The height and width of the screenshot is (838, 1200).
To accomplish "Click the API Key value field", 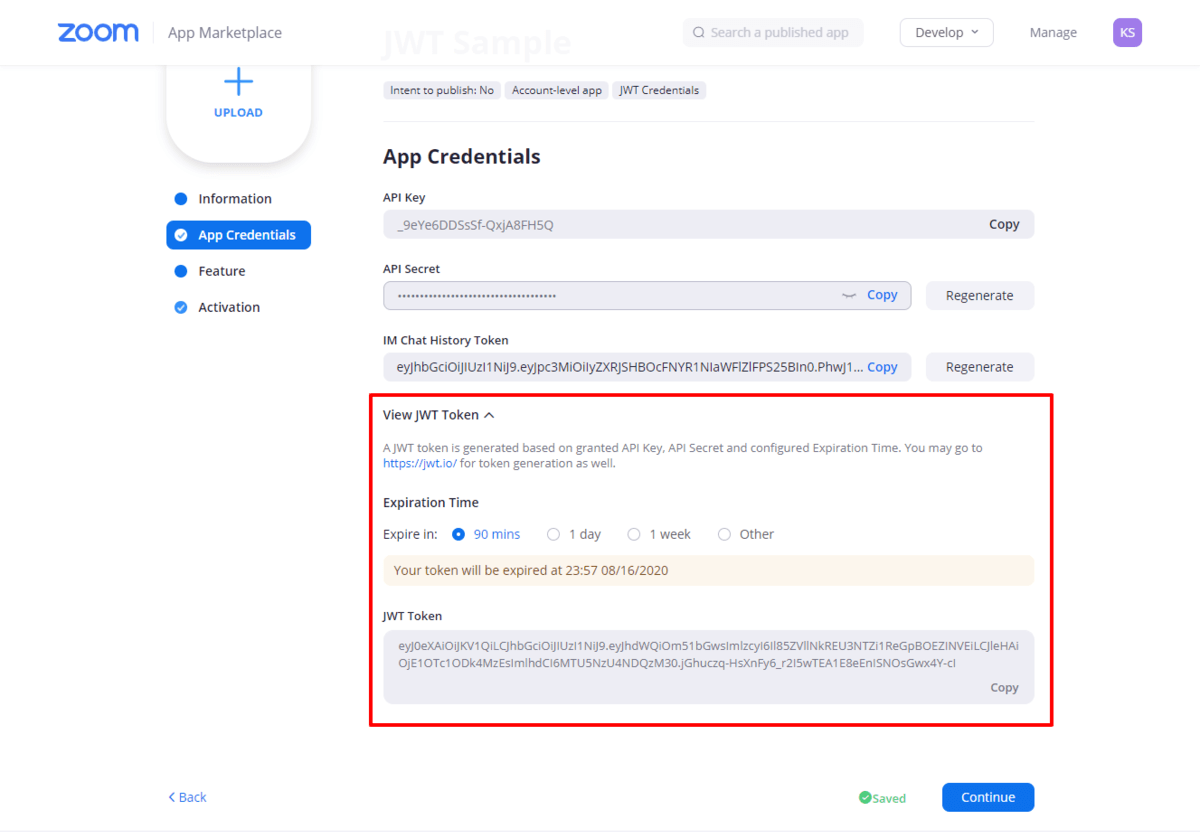I will [x=708, y=224].
